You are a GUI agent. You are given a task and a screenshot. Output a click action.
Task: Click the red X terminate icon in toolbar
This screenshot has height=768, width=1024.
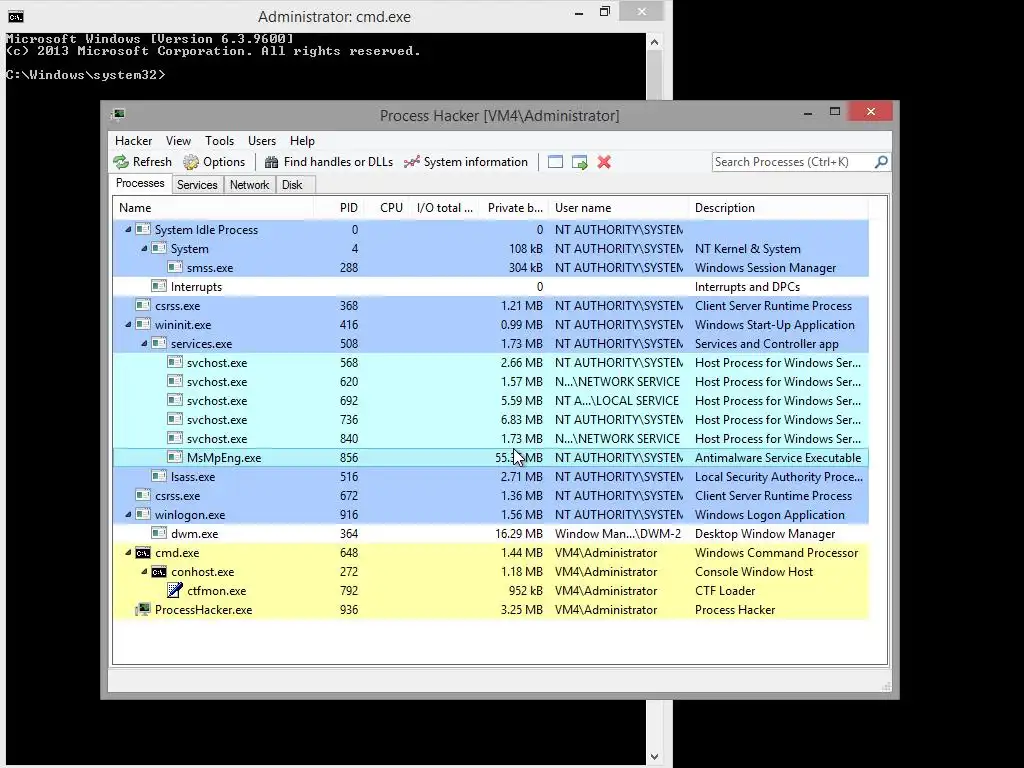click(x=604, y=162)
